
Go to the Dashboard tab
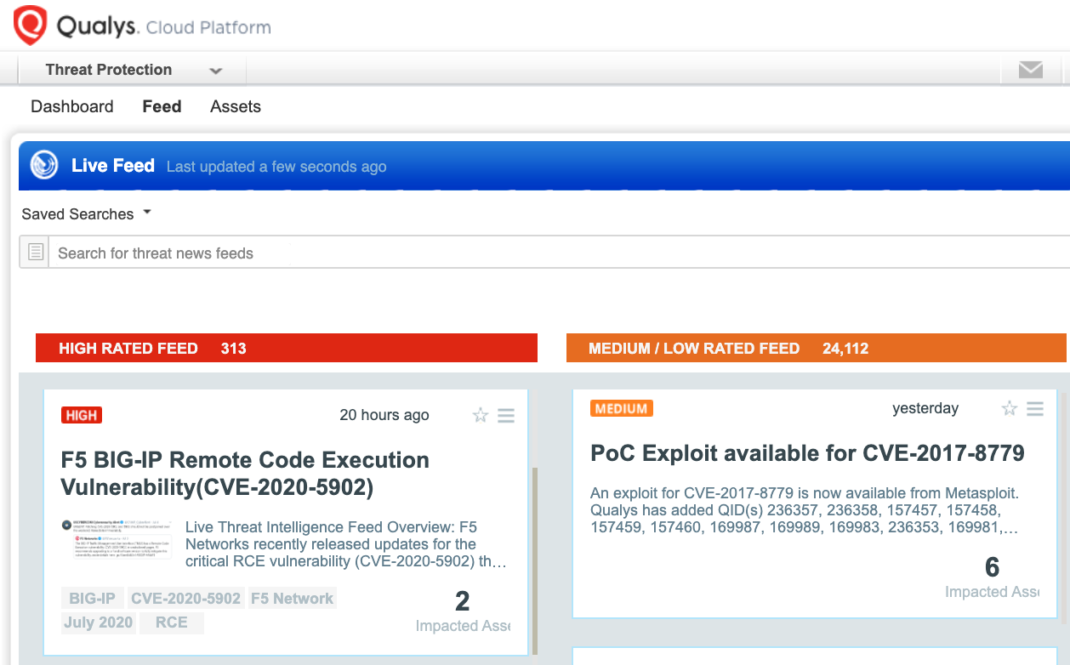pos(72,106)
